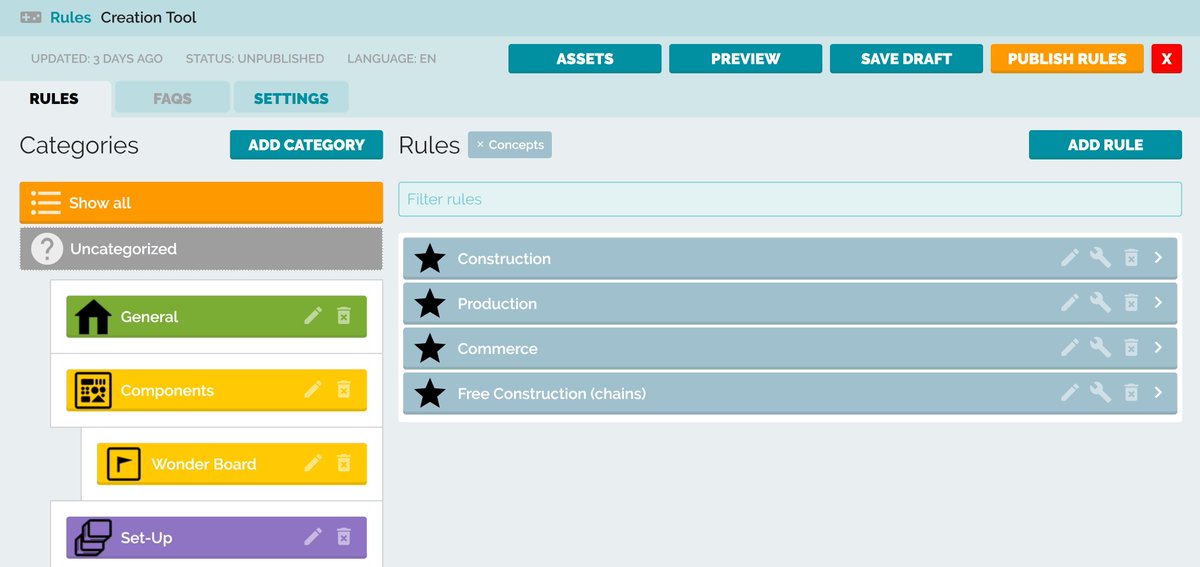Screen dimensions: 1200x567
Task: Switch to the RULES tab
Action: point(54,98)
